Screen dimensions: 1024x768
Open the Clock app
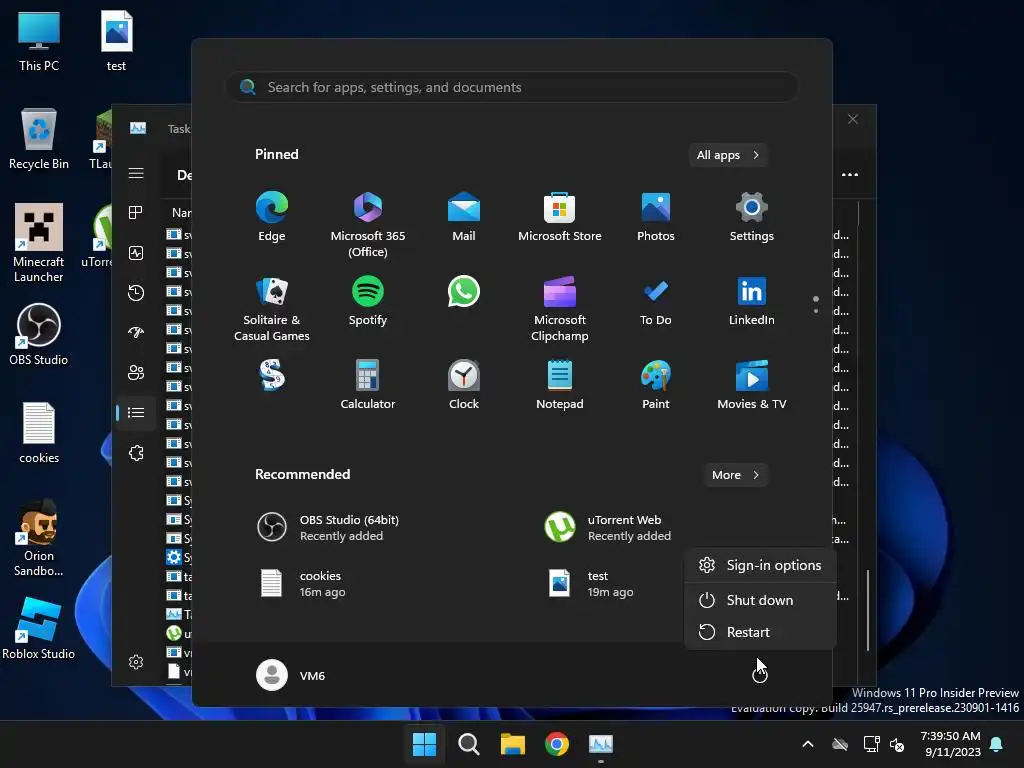tap(464, 385)
